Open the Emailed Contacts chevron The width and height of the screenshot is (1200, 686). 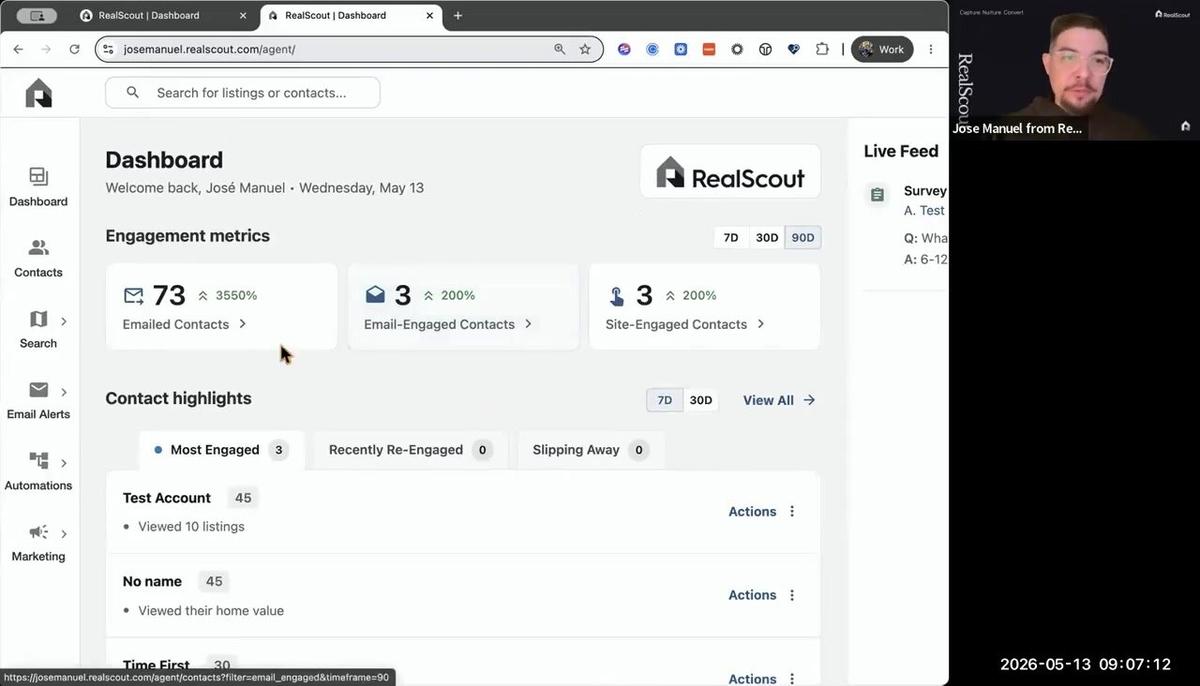[243, 324]
